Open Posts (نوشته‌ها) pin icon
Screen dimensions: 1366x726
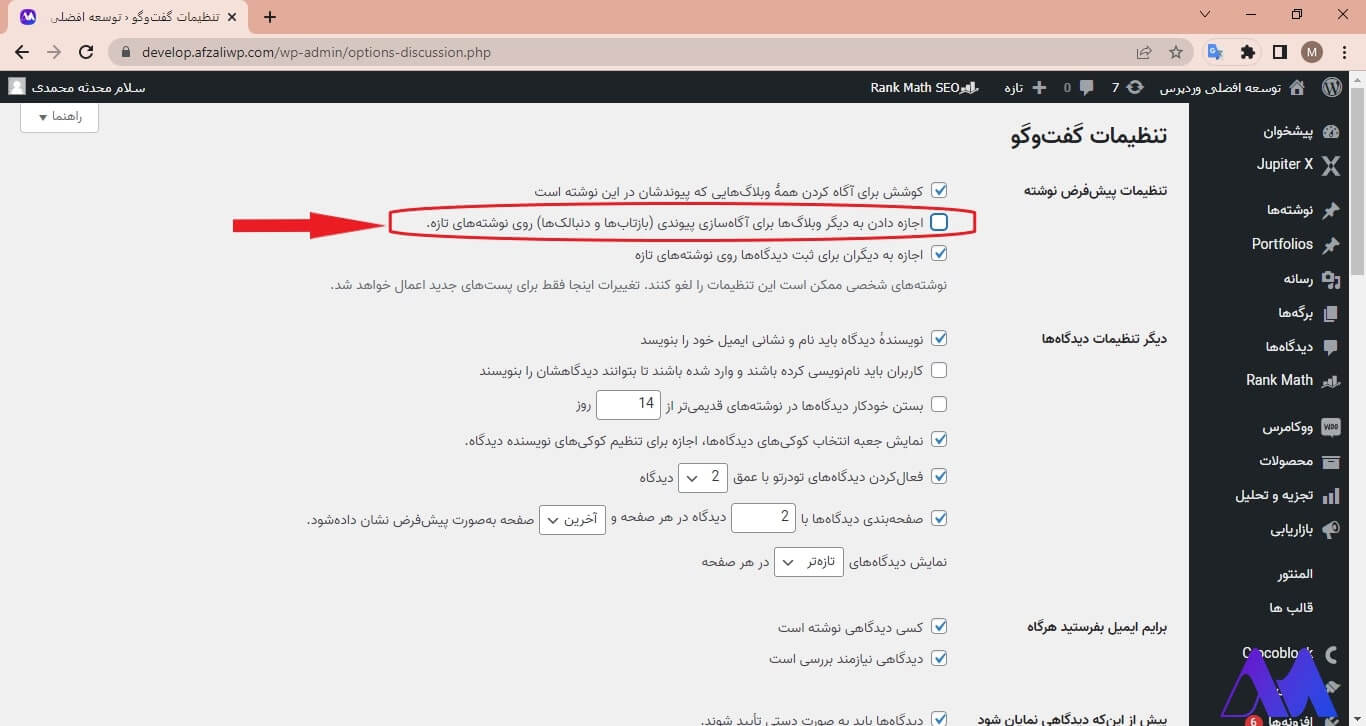coord(1330,210)
